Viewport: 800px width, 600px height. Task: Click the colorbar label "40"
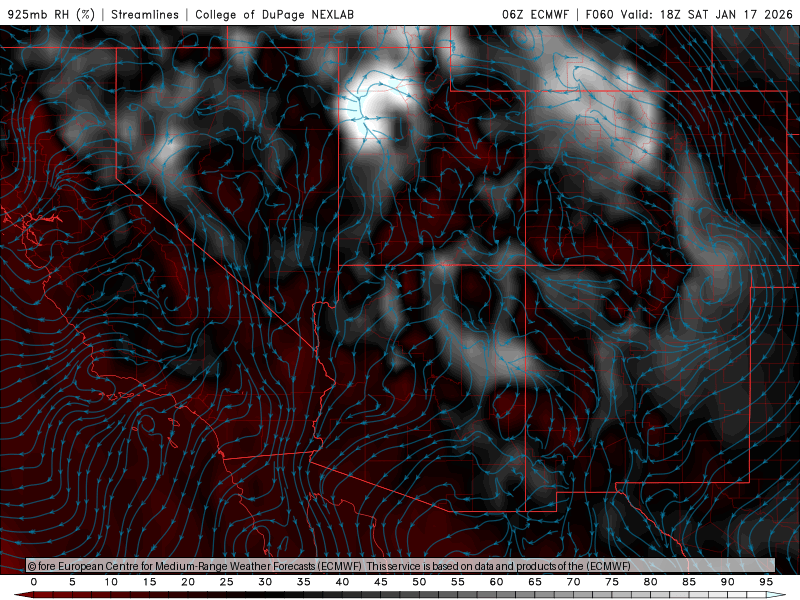(342, 582)
